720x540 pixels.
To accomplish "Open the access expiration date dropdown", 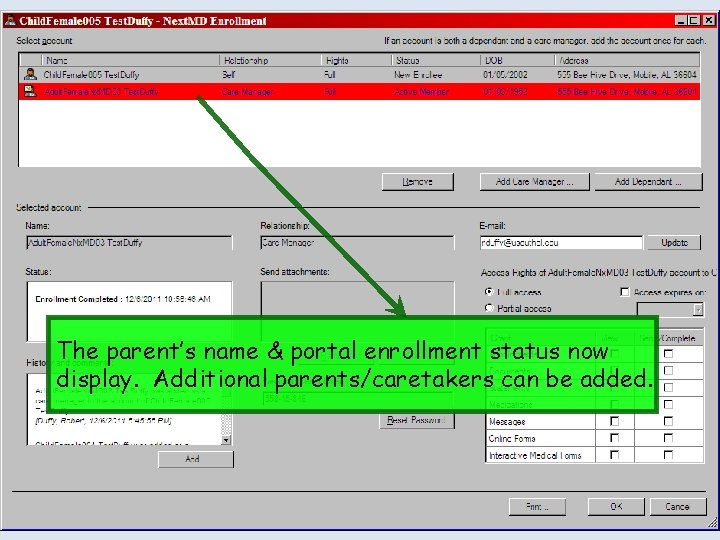I will pyautogui.click(x=698, y=309).
